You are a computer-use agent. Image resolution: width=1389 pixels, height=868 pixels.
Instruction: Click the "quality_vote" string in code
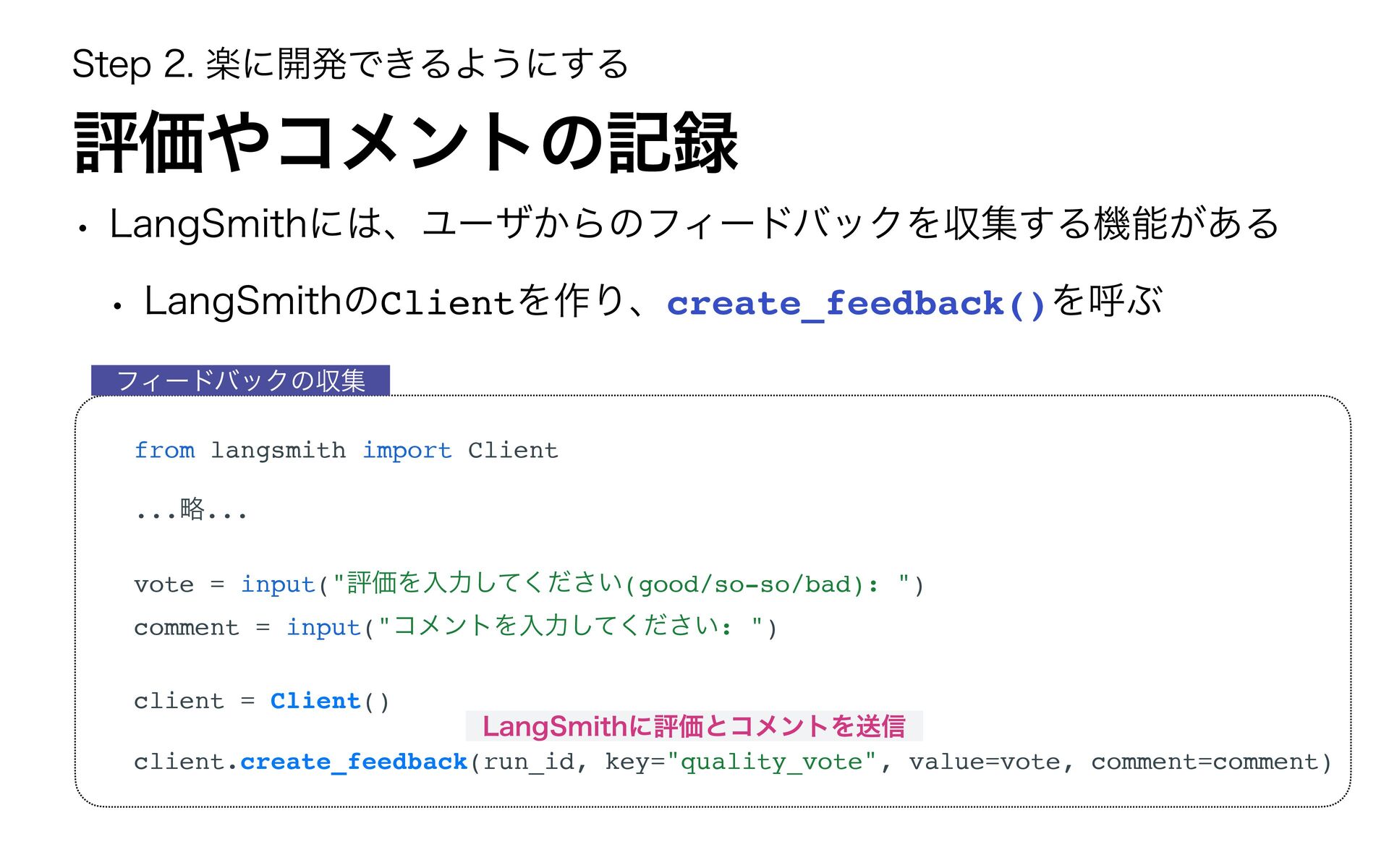point(772,762)
